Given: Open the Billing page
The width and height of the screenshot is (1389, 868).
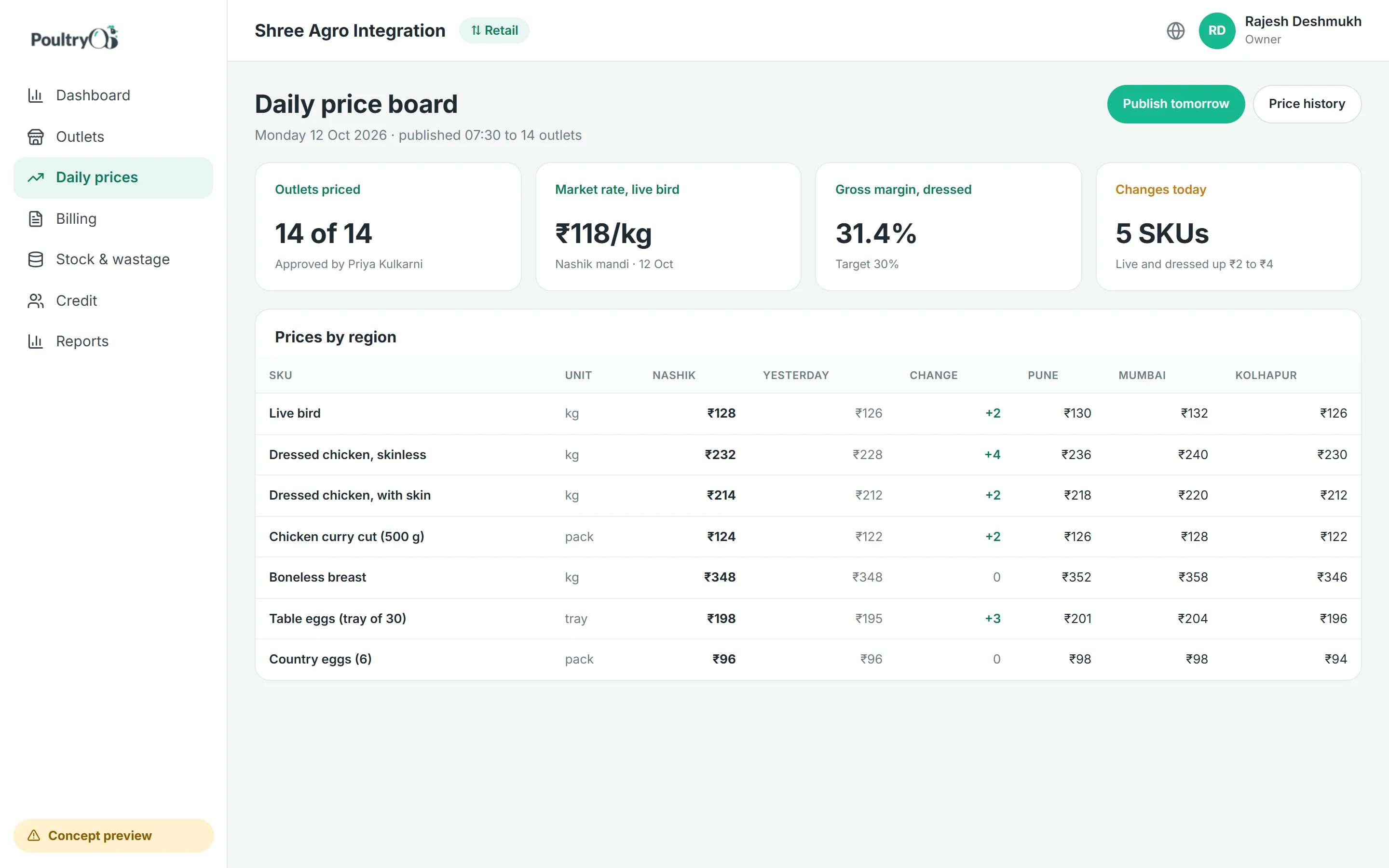Looking at the screenshot, I should 113,219.
